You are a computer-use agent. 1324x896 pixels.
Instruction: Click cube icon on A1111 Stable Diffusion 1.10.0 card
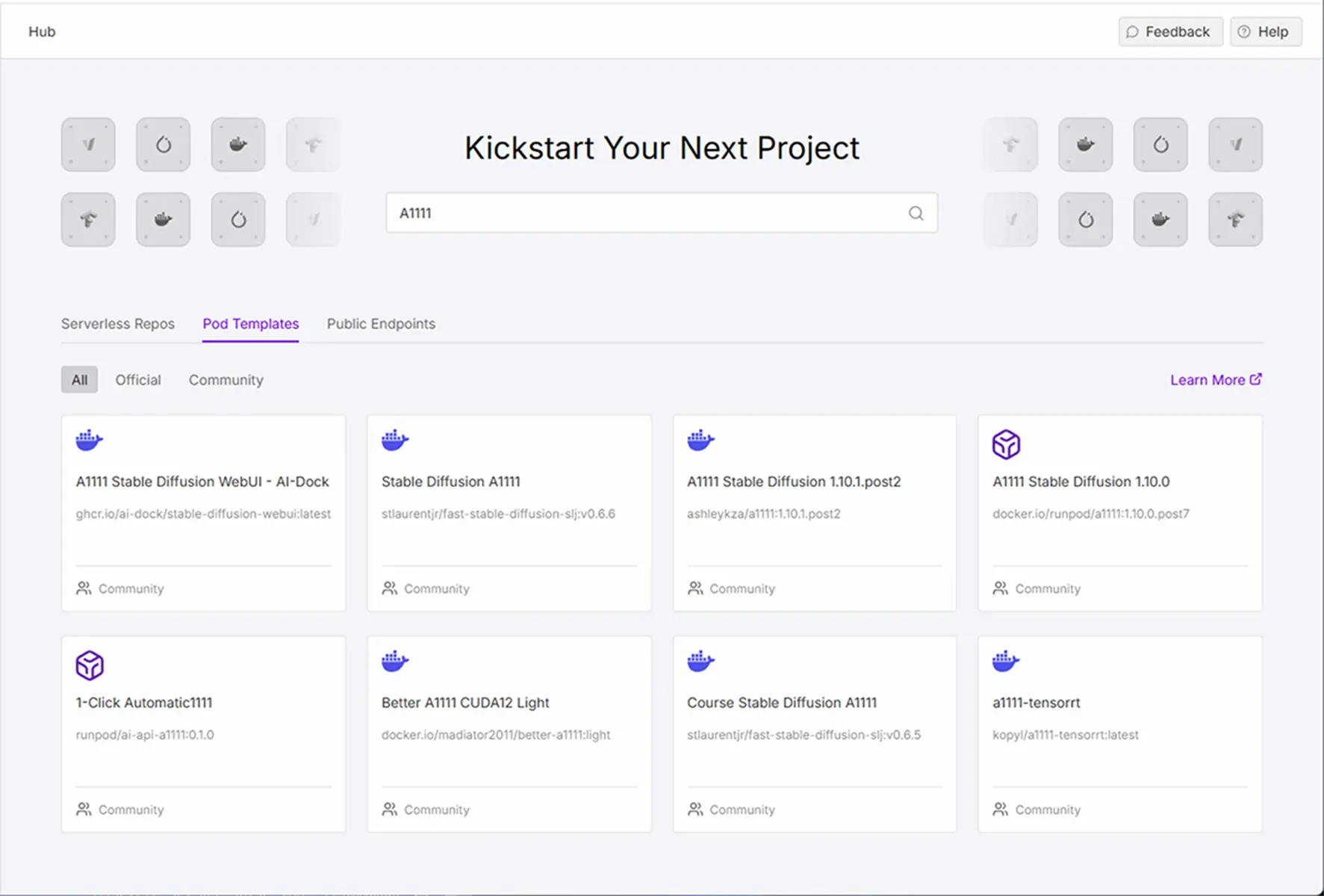click(1006, 444)
